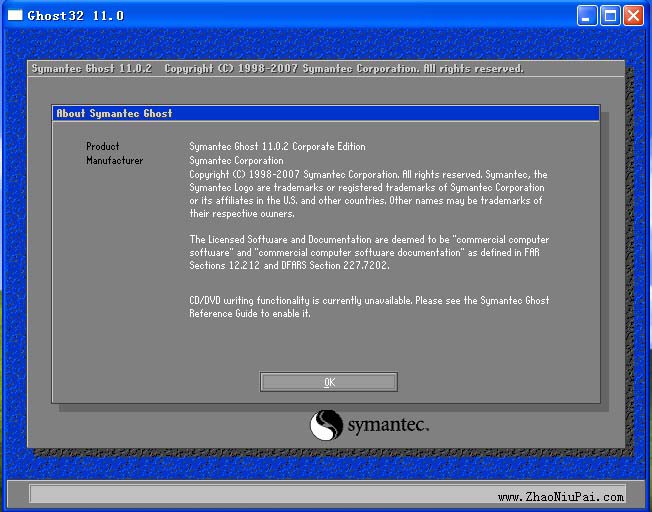Click the CD/DVD writing functionality notice
This screenshot has width=652, height=512.
coord(369,307)
